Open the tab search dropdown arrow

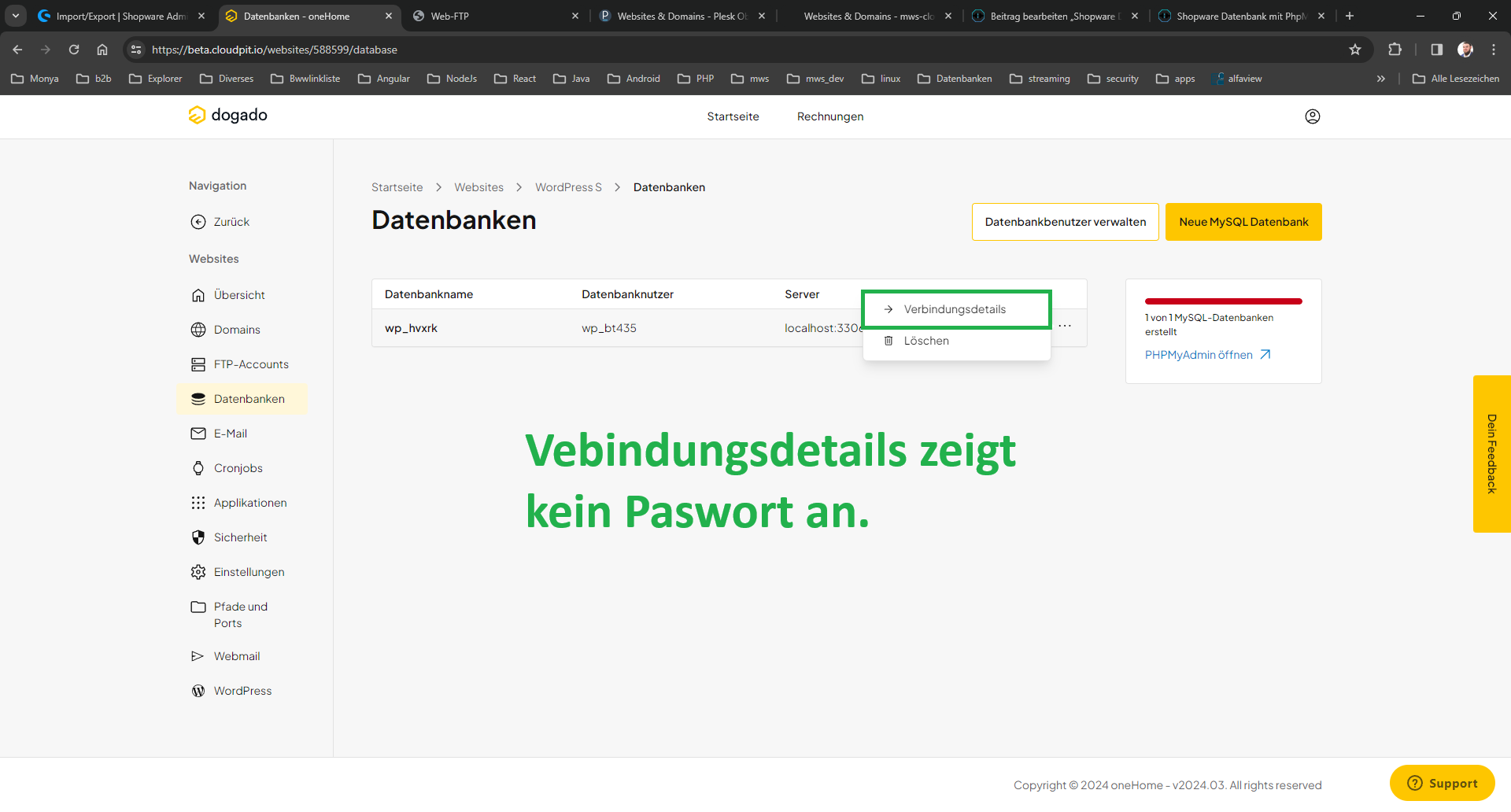coord(16,16)
